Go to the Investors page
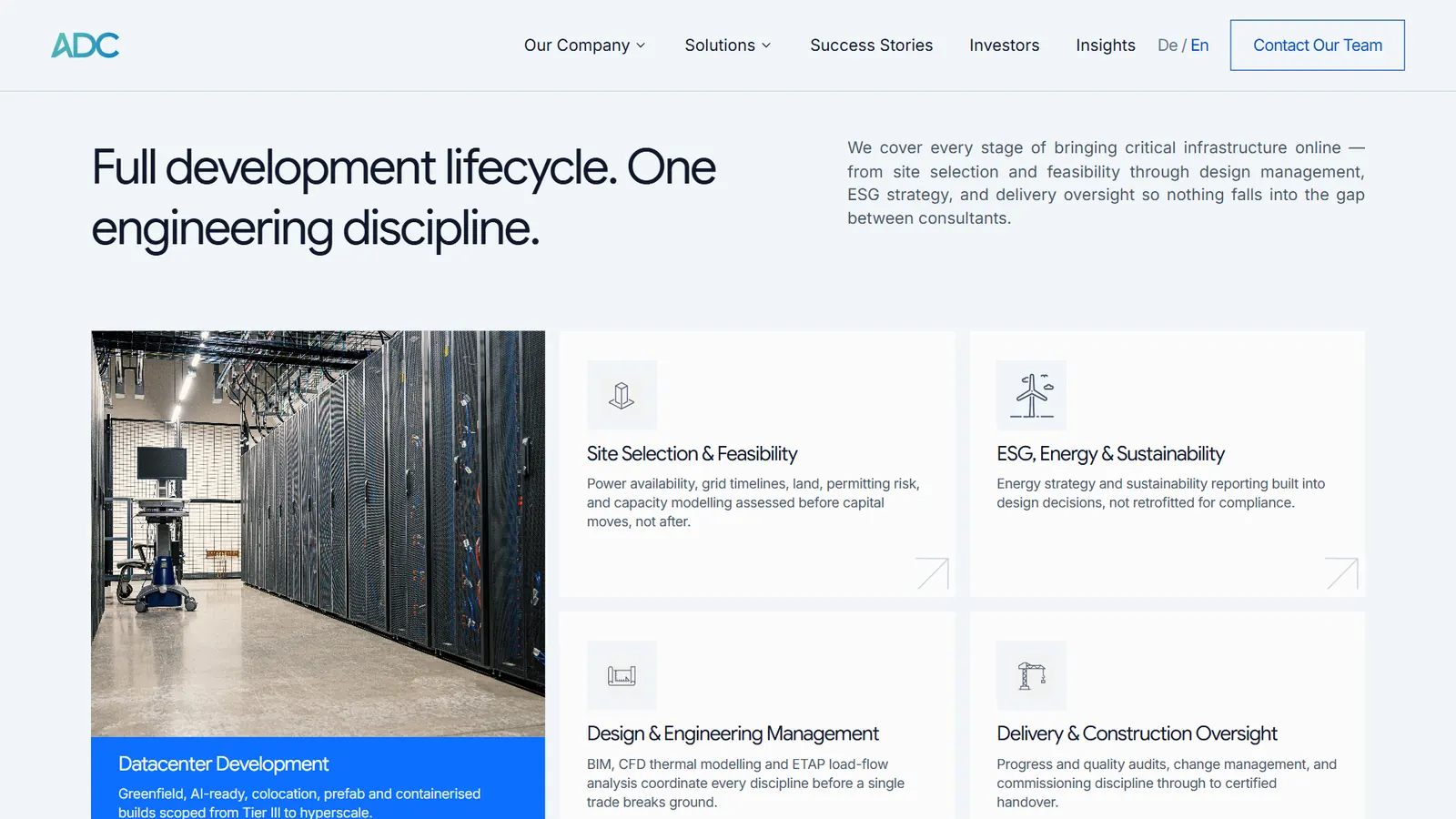Screen dimensions: 1456x819 coord(1005,45)
